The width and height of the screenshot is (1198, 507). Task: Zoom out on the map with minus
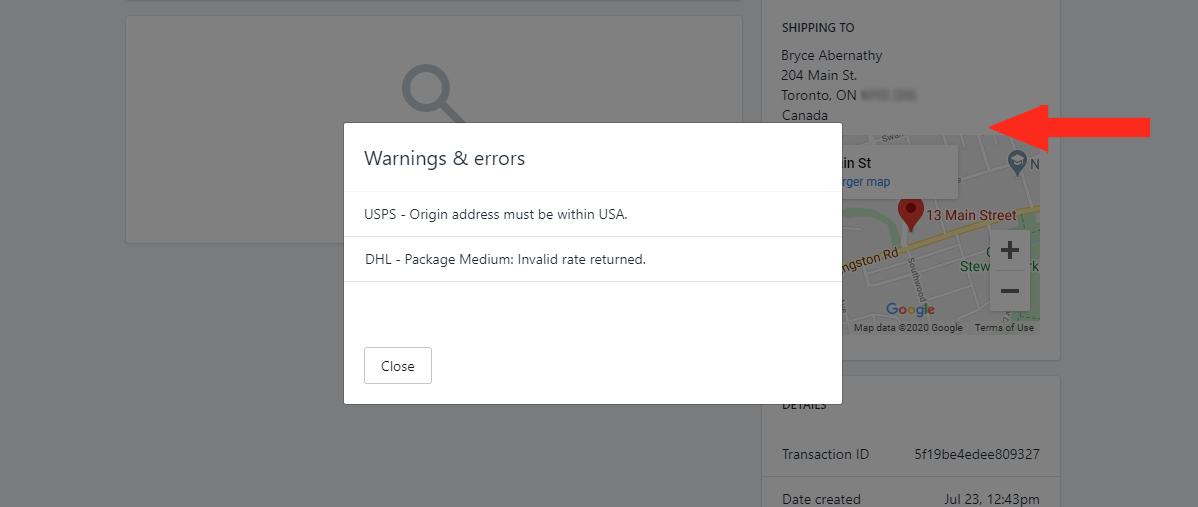tap(1010, 291)
